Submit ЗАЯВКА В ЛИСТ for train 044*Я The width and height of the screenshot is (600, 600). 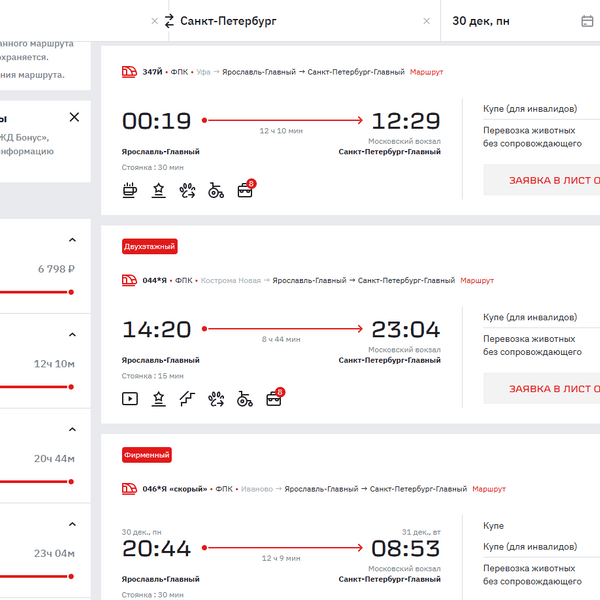542,389
